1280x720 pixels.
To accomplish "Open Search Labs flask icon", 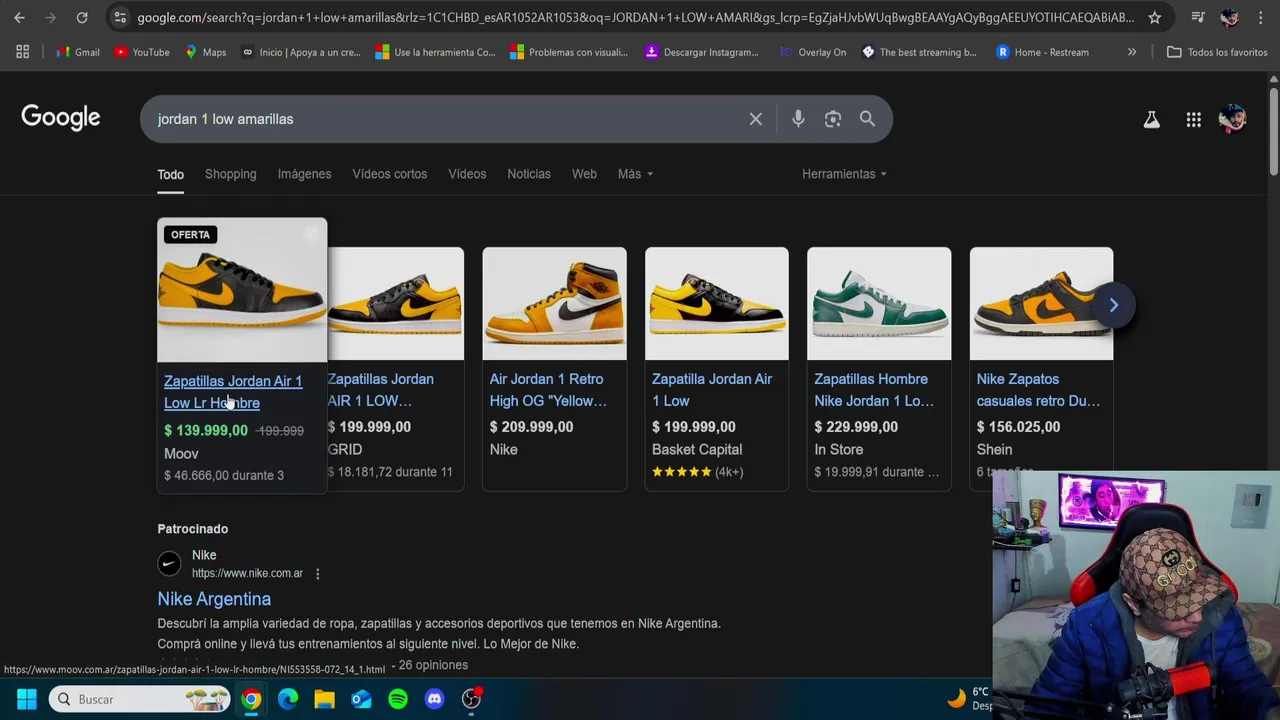I will 1152,120.
